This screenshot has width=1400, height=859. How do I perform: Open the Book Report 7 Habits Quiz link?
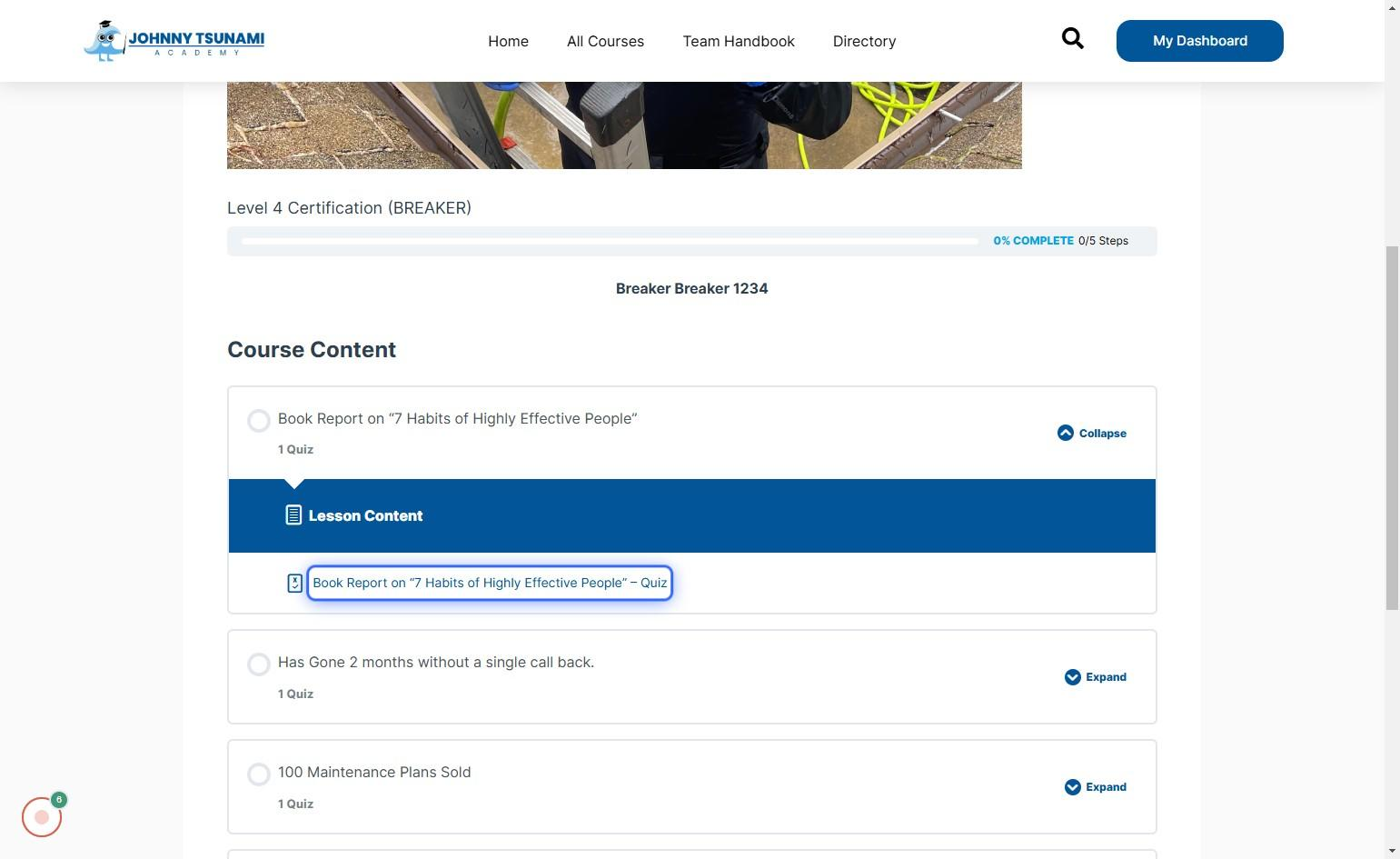tap(490, 584)
